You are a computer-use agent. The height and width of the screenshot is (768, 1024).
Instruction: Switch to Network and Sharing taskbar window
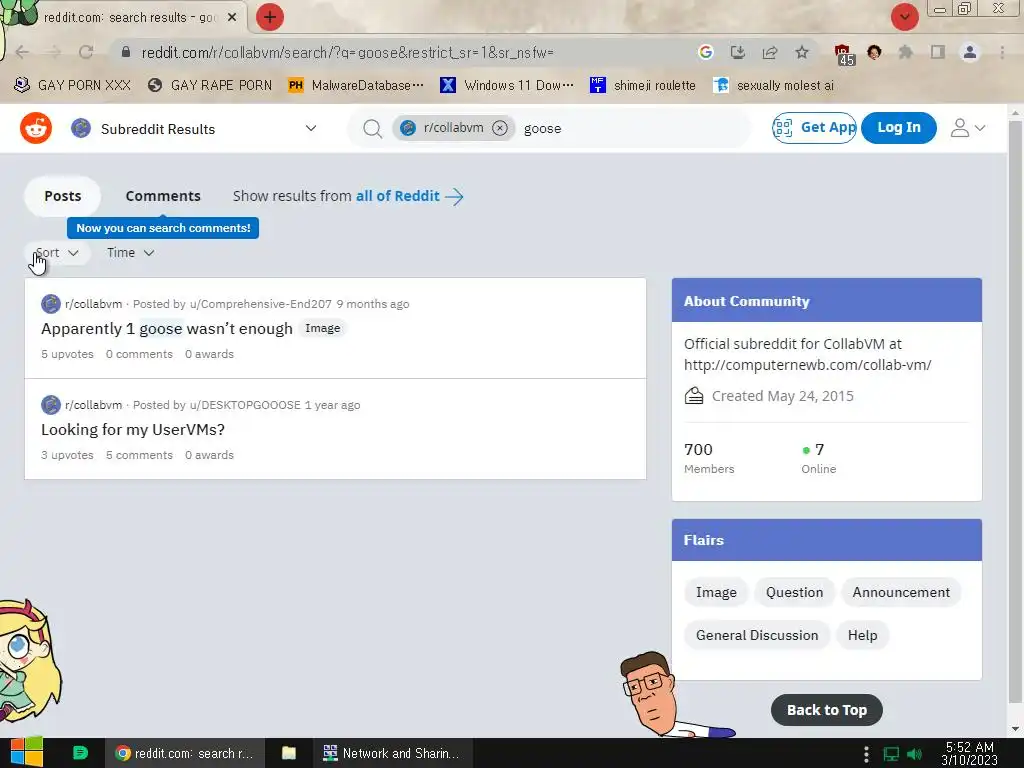pyautogui.click(x=391, y=753)
